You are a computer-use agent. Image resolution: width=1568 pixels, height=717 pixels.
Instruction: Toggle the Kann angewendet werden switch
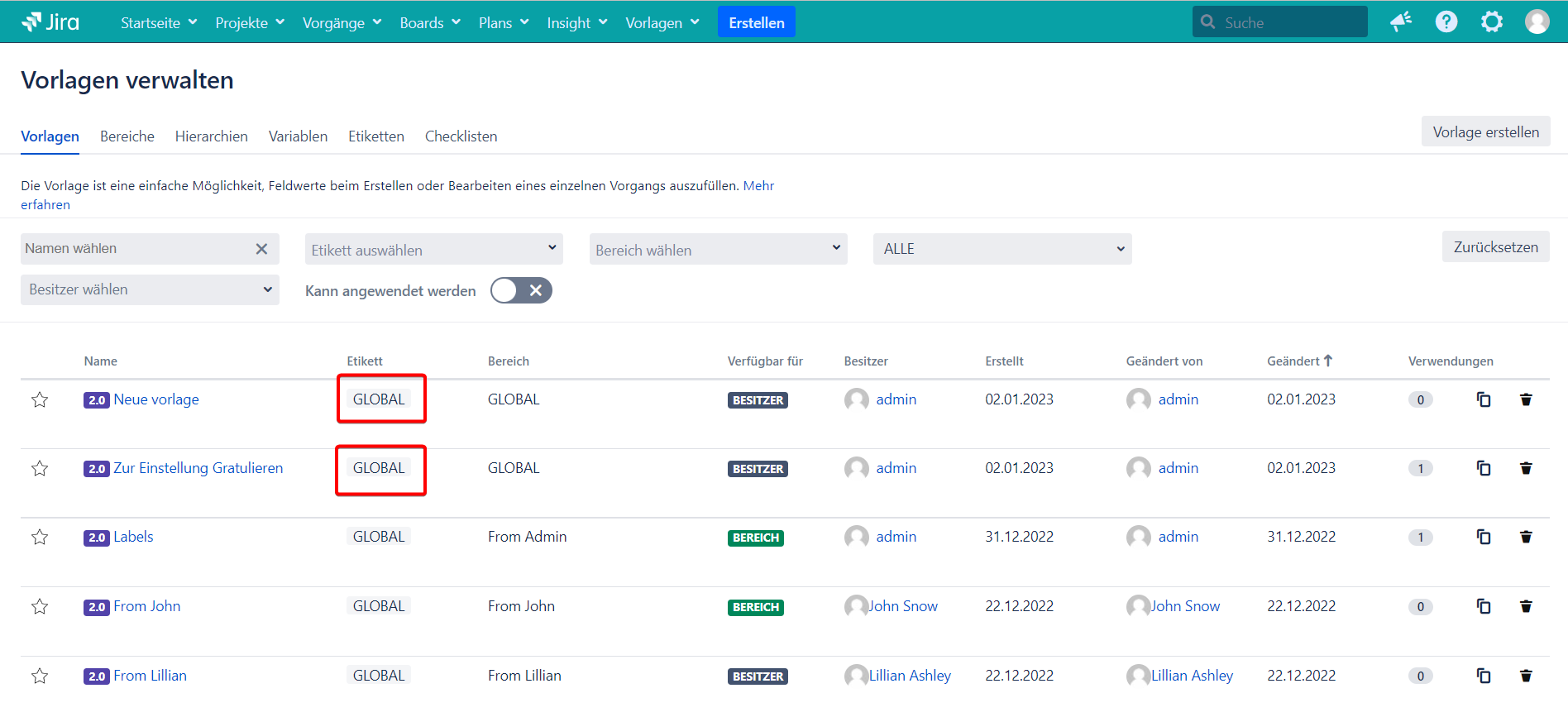point(521,291)
